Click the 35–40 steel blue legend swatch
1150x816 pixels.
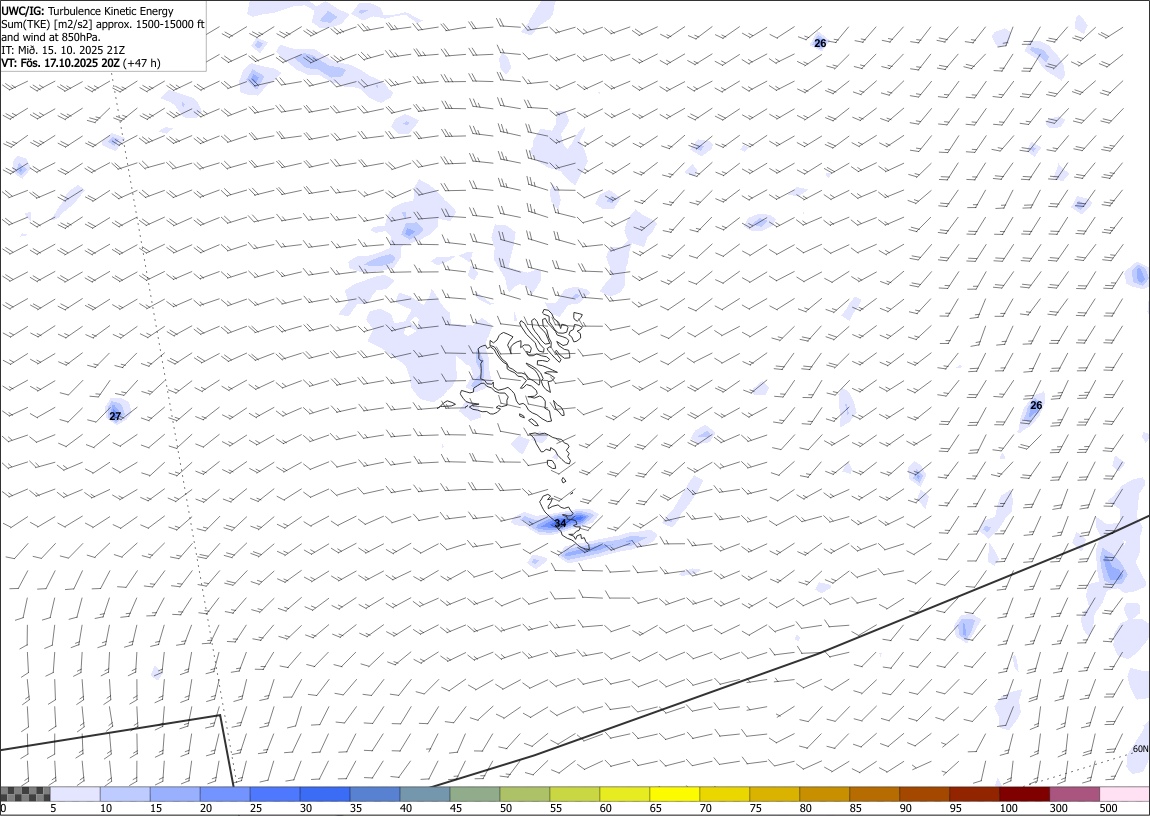tap(375, 794)
